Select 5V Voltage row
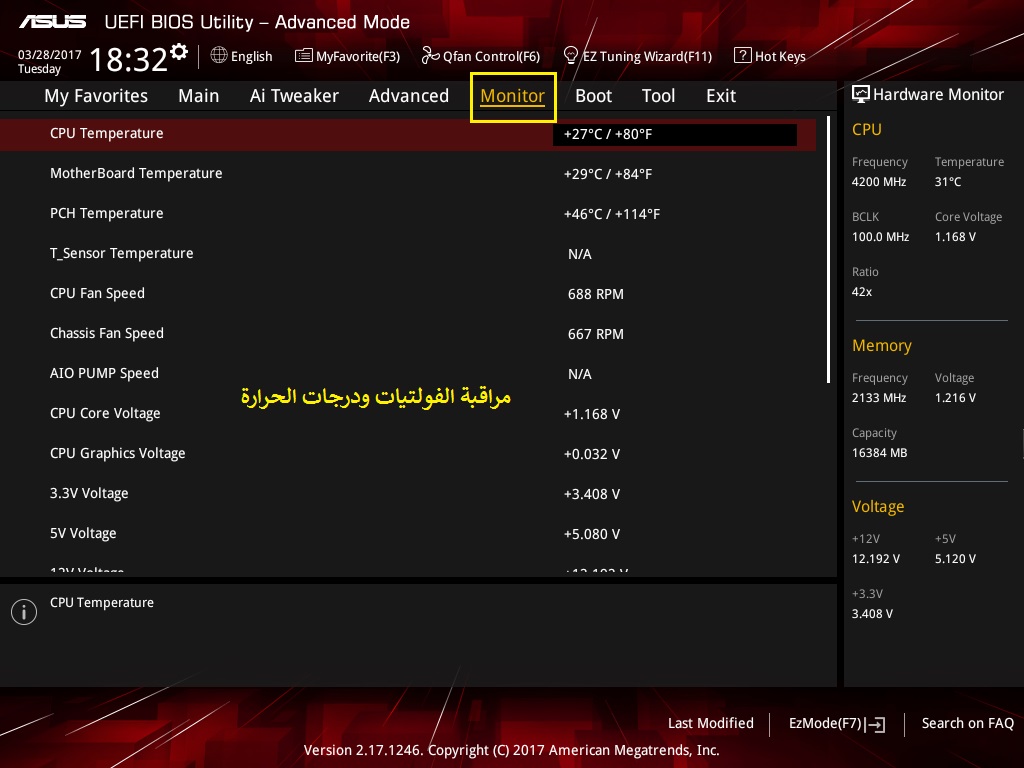Image resolution: width=1024 pixels, height=768 pixels. 408,534
